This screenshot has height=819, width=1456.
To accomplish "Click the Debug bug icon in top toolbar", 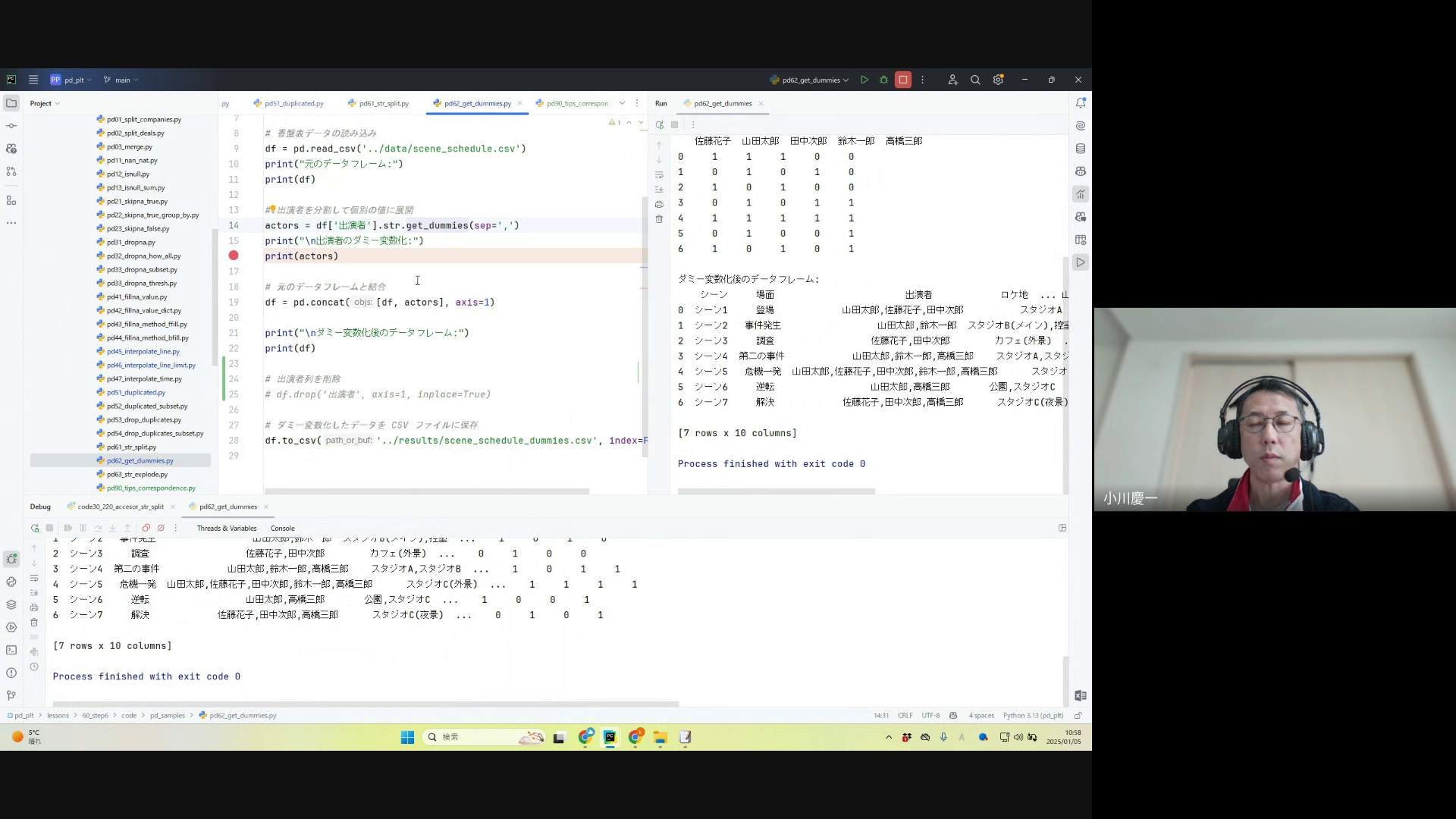I will pyautogui.click(x=884, y=80).
